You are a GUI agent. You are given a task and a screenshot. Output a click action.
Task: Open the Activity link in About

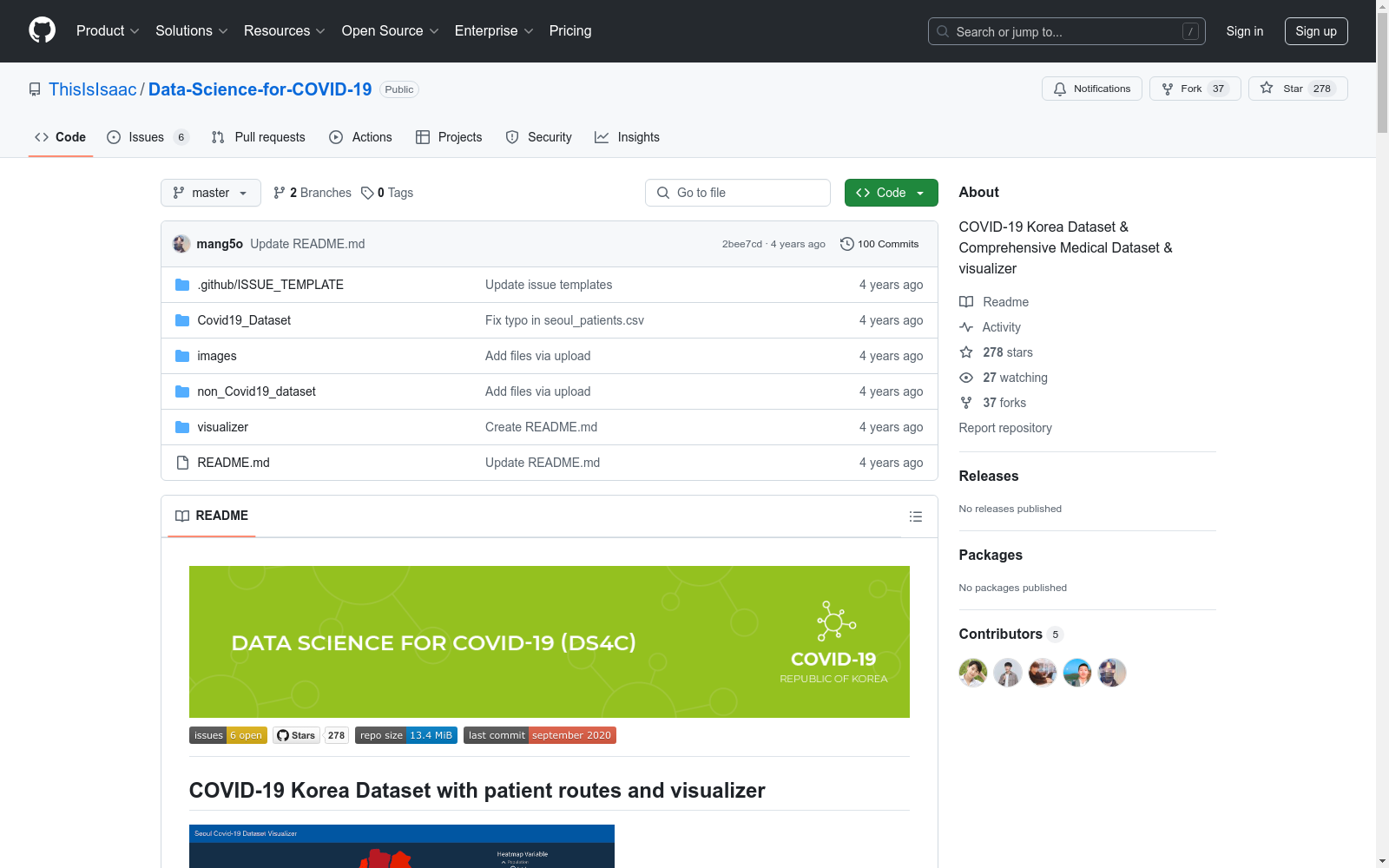(x=990, y=327)
